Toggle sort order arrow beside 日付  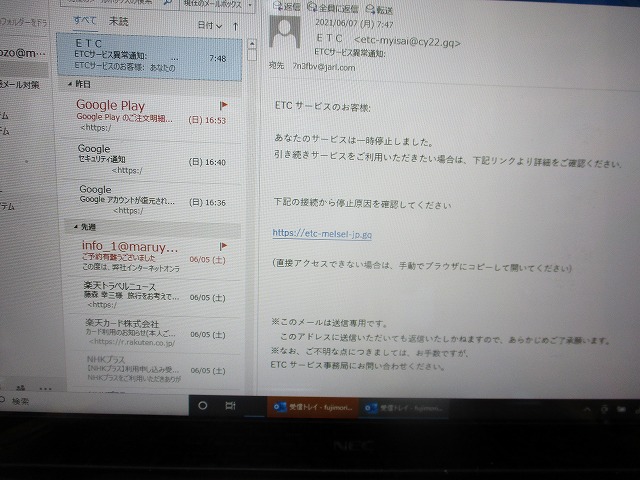[x=234, y=24]
